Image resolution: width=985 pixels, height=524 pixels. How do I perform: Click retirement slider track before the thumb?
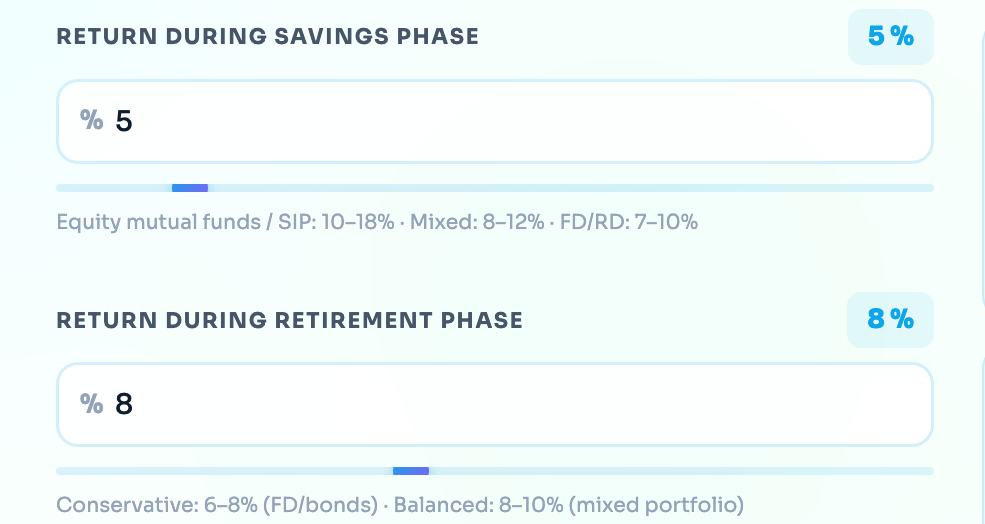(224, 471)
